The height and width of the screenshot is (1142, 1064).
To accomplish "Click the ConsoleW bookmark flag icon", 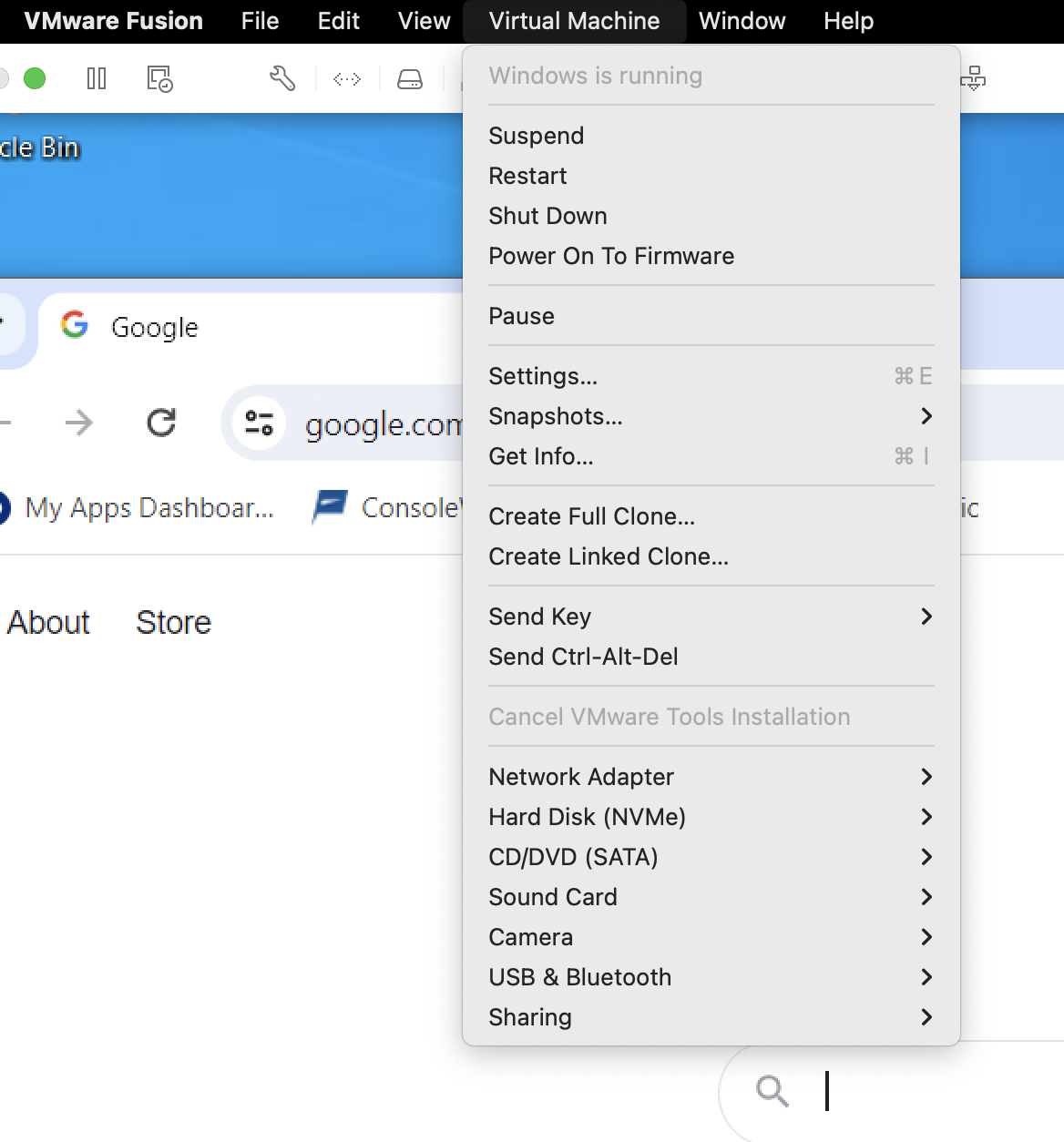I will (x=330, y=506).
